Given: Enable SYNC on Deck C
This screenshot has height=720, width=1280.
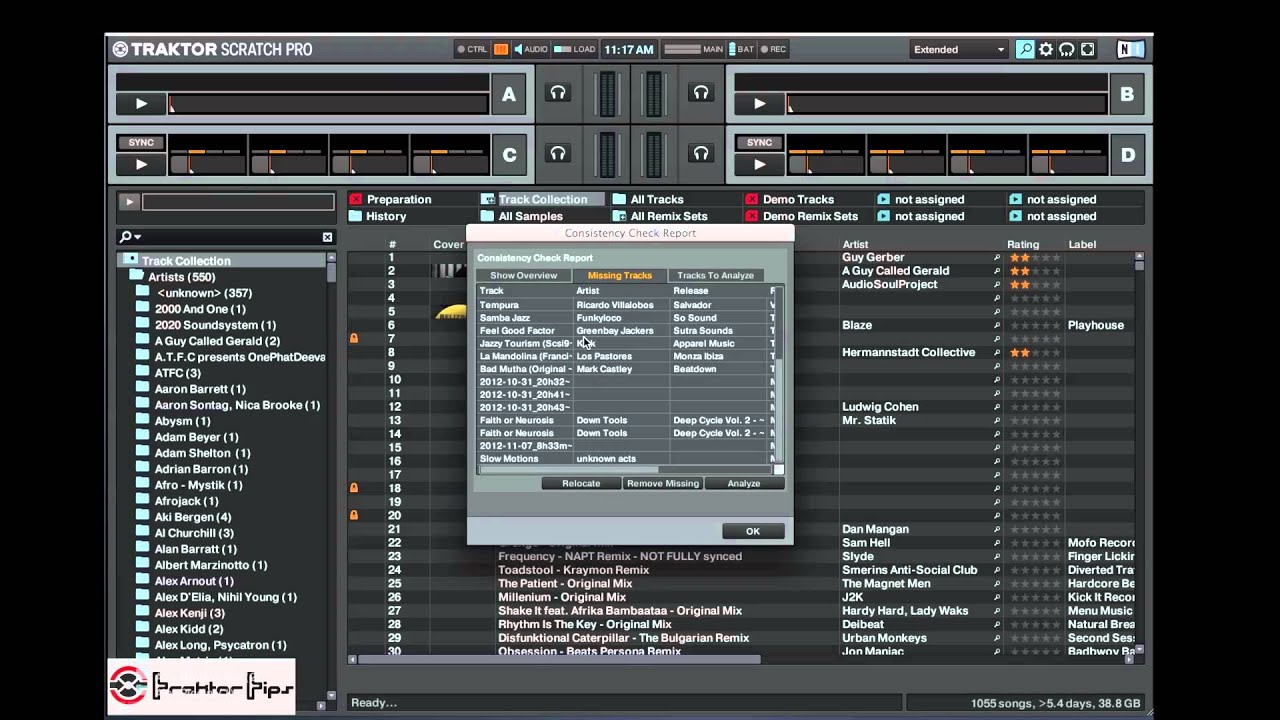Looking at the screenshot, I should (x=141, y=143).
